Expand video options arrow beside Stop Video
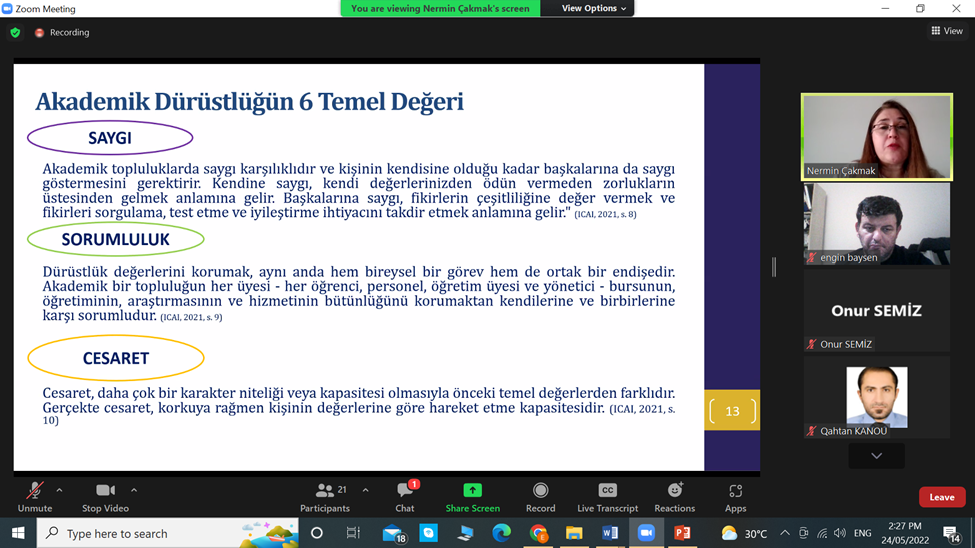This screenshot has height=548, width=975. [134, 490]
